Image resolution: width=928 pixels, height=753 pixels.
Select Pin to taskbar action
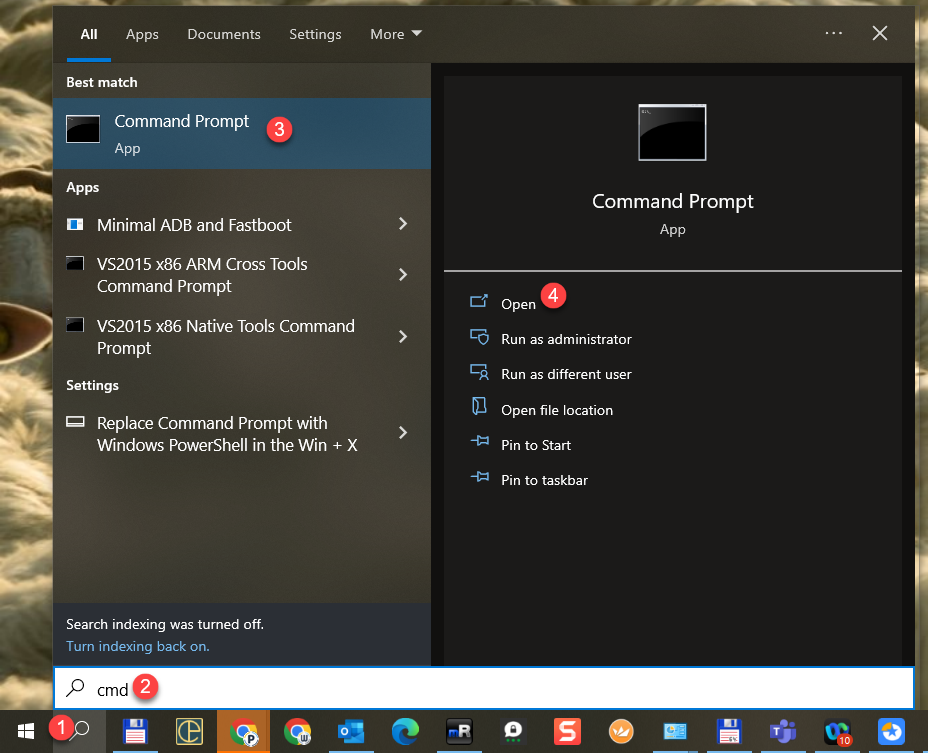coord(544,480)
